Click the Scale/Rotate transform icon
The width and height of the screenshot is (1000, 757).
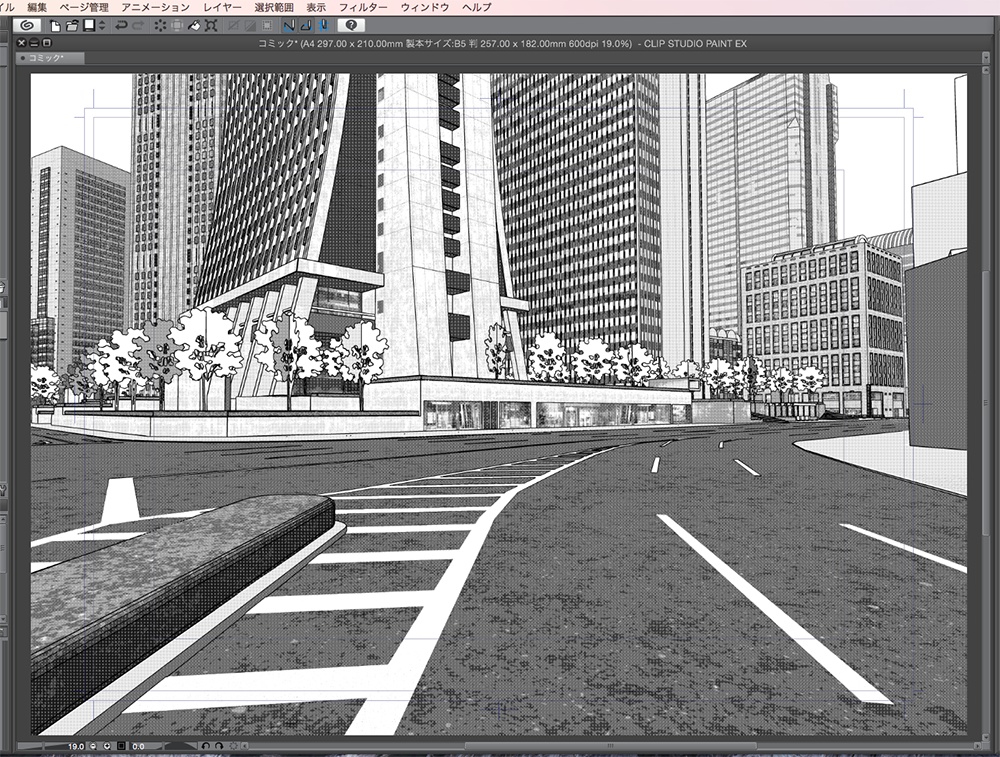[211, 26]
